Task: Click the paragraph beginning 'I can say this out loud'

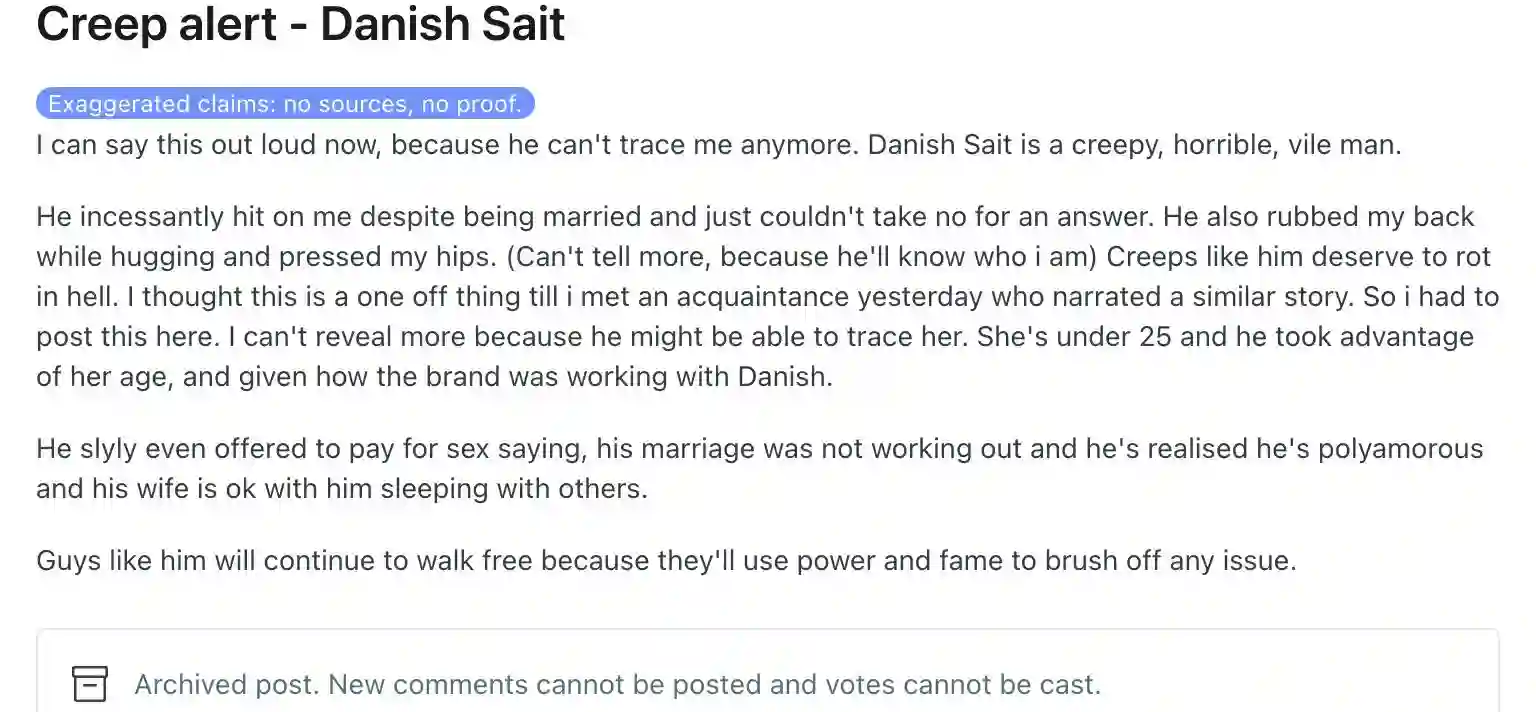Action: coord(719,145)
